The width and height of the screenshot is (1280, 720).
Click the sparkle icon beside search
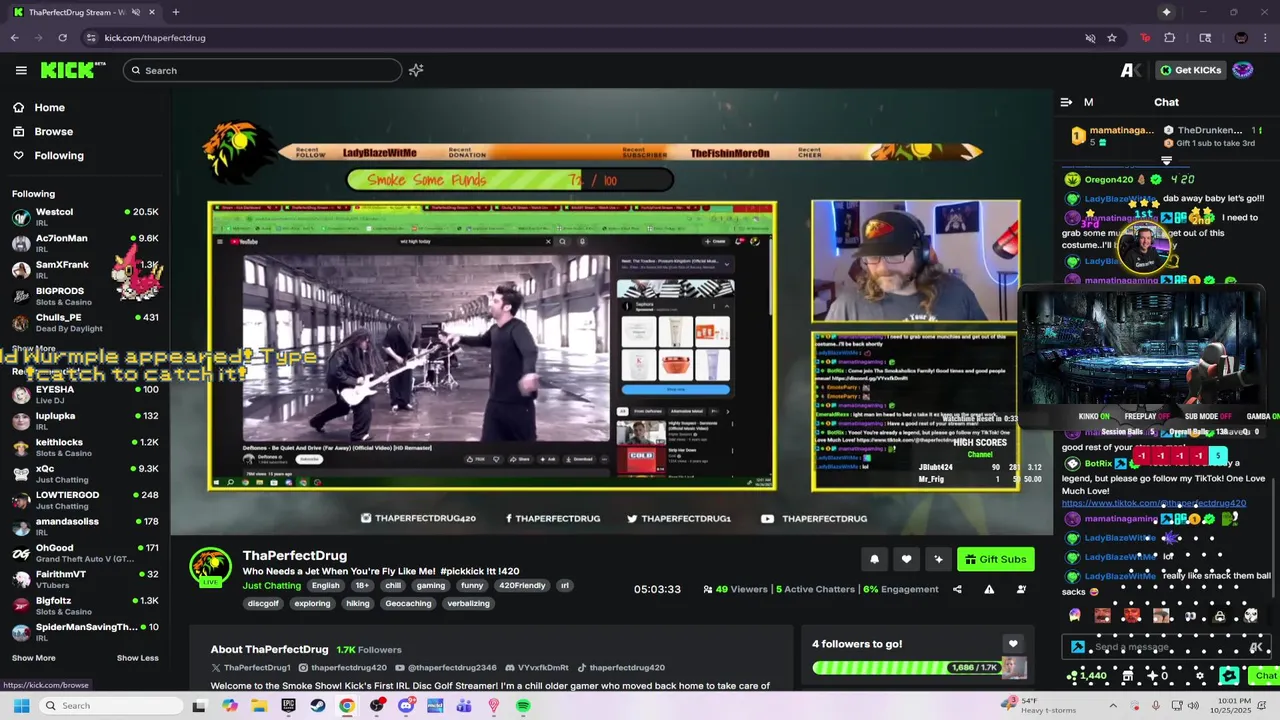(x=416, y=70)
